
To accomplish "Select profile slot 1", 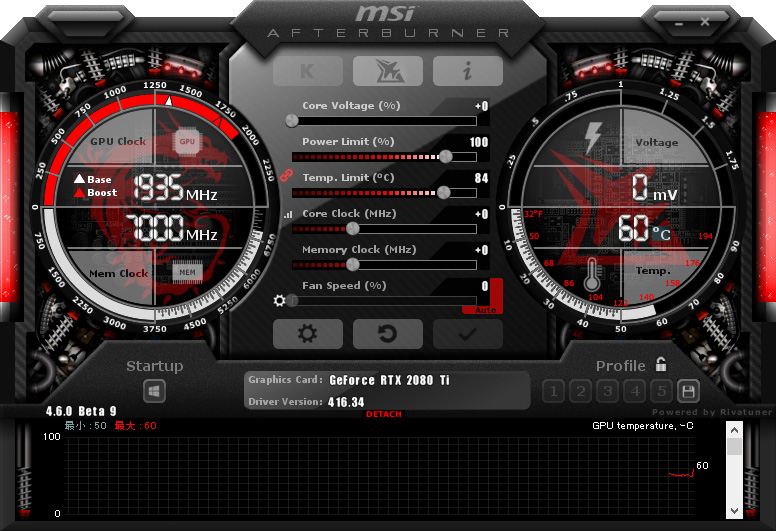I will (554, 391).
